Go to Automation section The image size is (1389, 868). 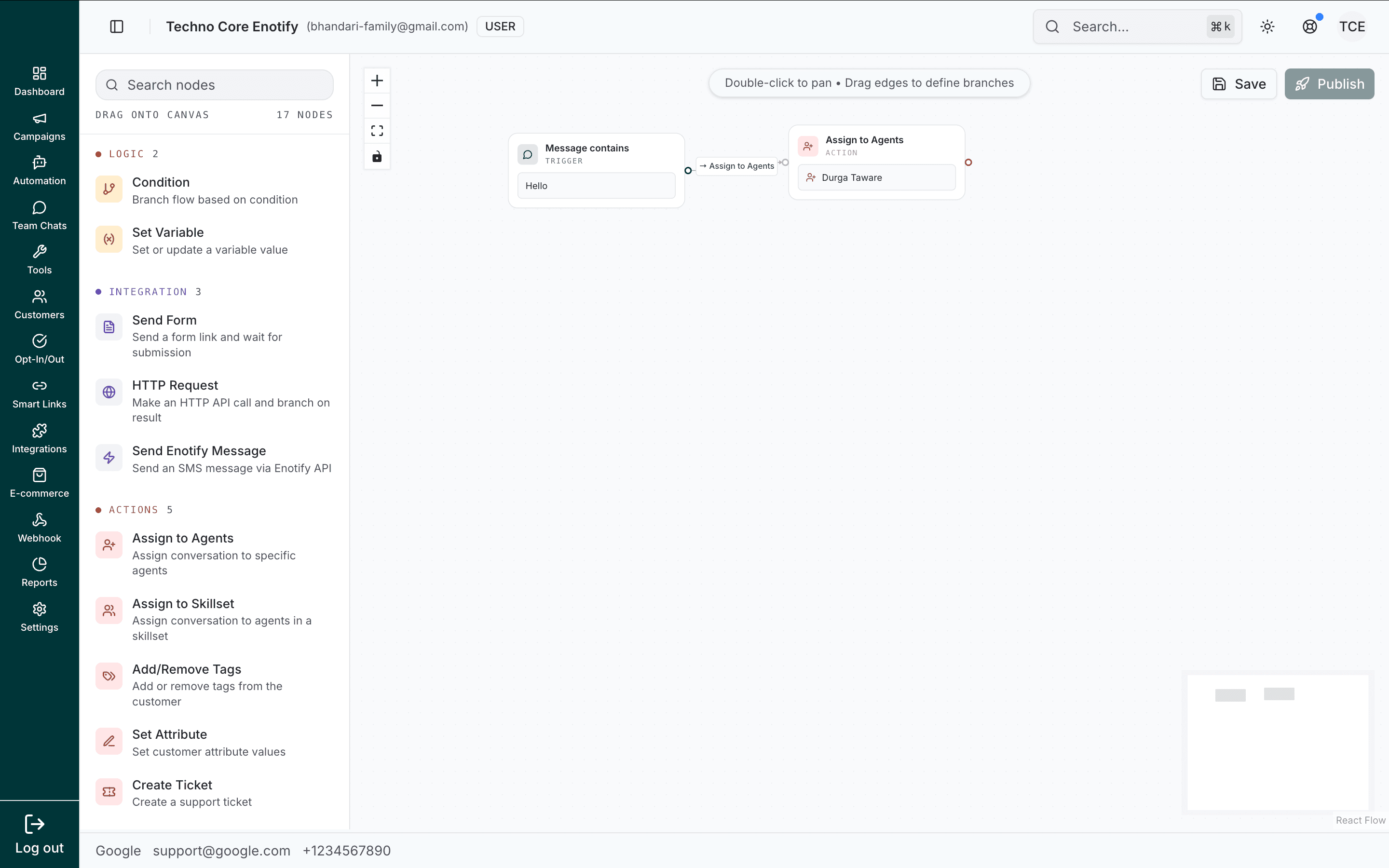[x=39, y=171]
